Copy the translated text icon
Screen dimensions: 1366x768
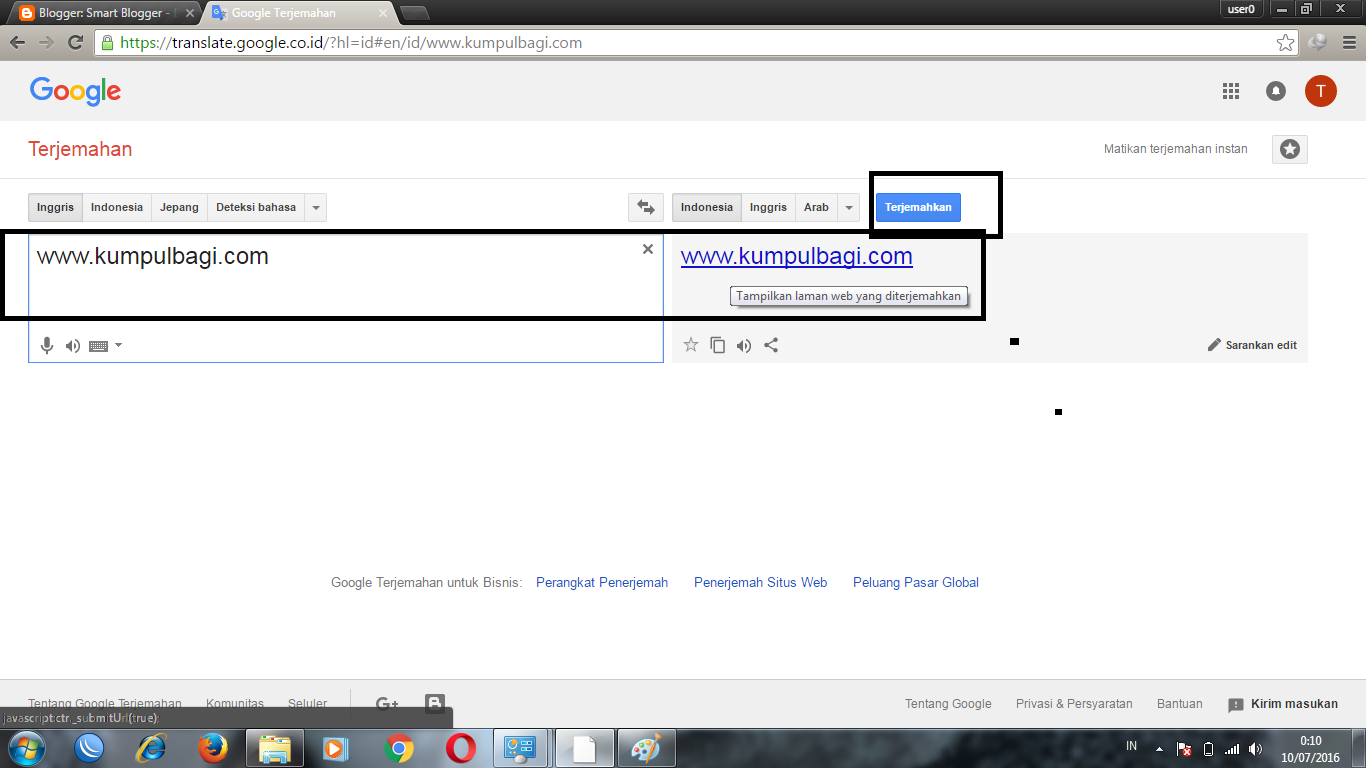[717, 345]
